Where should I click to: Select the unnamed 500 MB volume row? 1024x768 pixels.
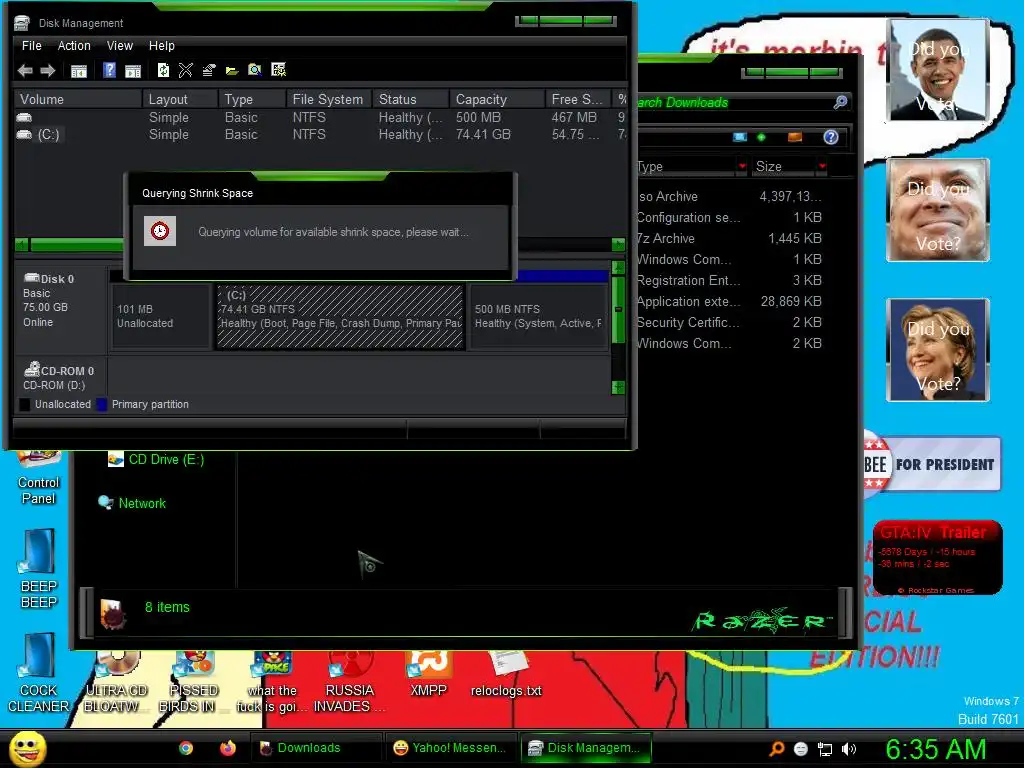tap(320, 118)
